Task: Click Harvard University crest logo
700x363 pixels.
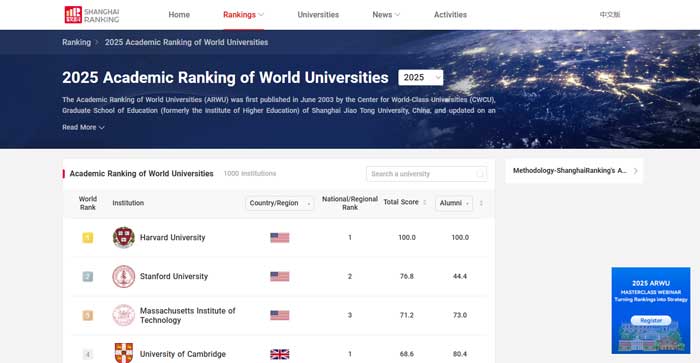Action: click(124, 238)
